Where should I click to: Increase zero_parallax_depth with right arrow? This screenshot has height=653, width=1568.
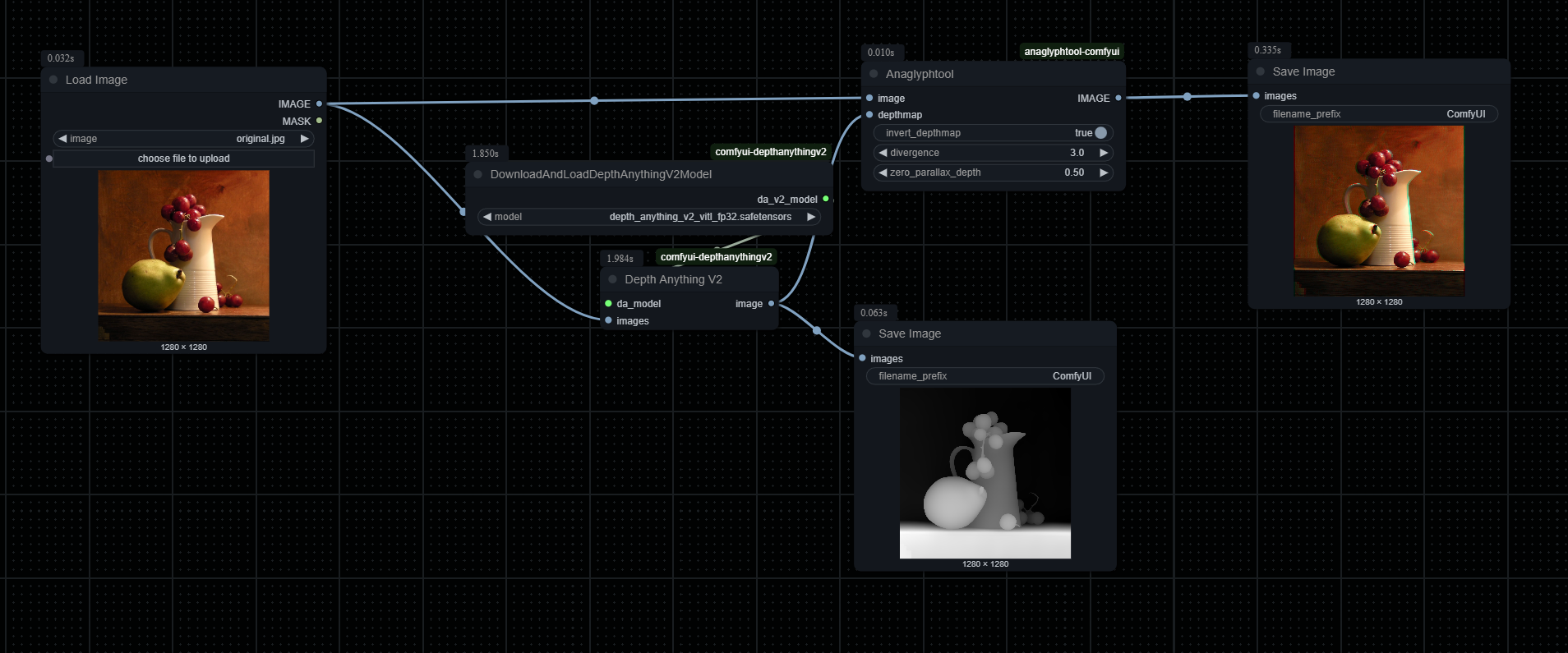pyautogui.click(x=1104, y=172)
